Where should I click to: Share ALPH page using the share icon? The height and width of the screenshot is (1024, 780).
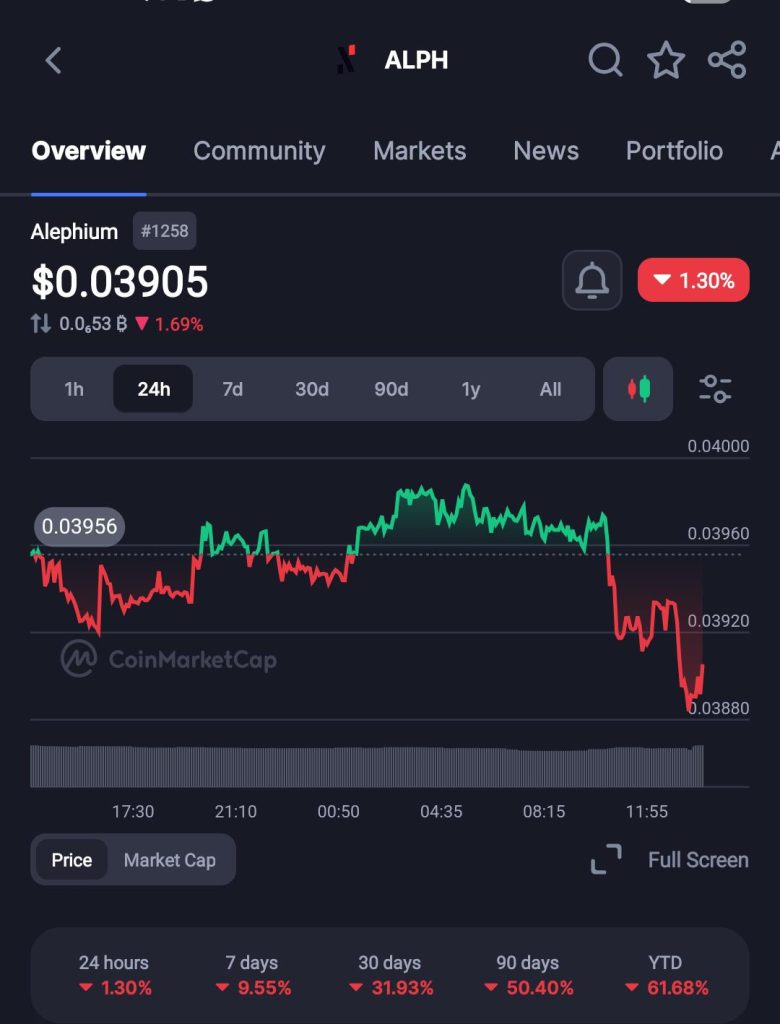pyautogui.click(x=727, y=60)
